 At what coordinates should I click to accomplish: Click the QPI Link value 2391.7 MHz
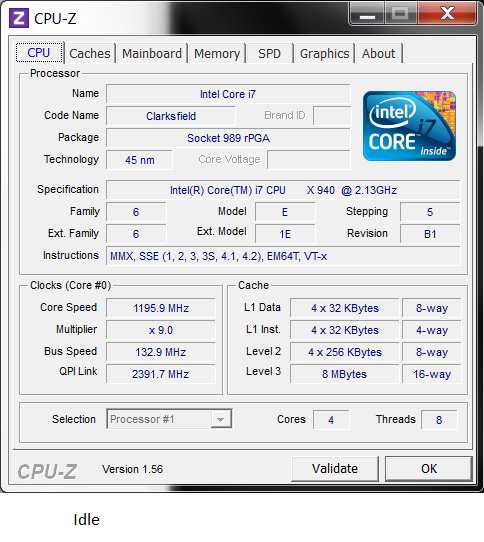click(x=161, y=374)
